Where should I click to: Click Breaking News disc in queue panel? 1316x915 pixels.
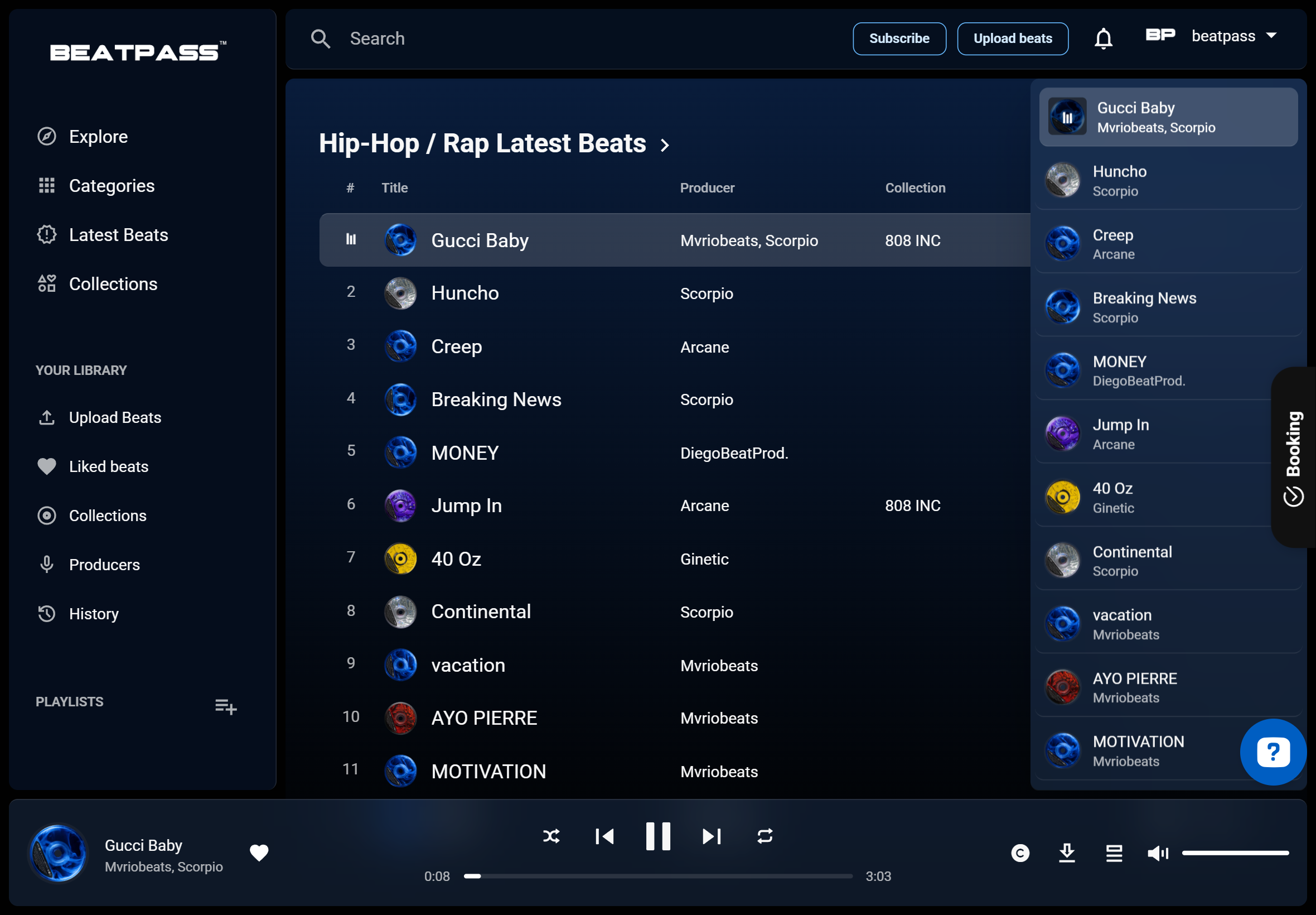1063,307
